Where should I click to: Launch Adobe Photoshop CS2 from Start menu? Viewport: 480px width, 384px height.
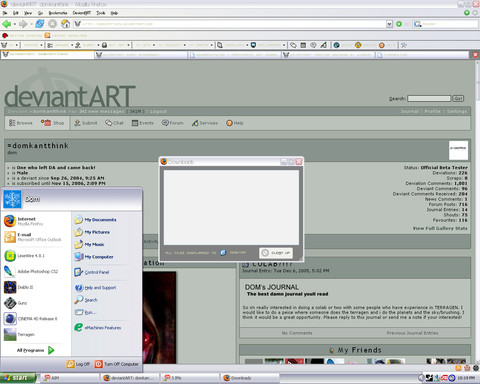pyautogui.click(x=31, y=271)
